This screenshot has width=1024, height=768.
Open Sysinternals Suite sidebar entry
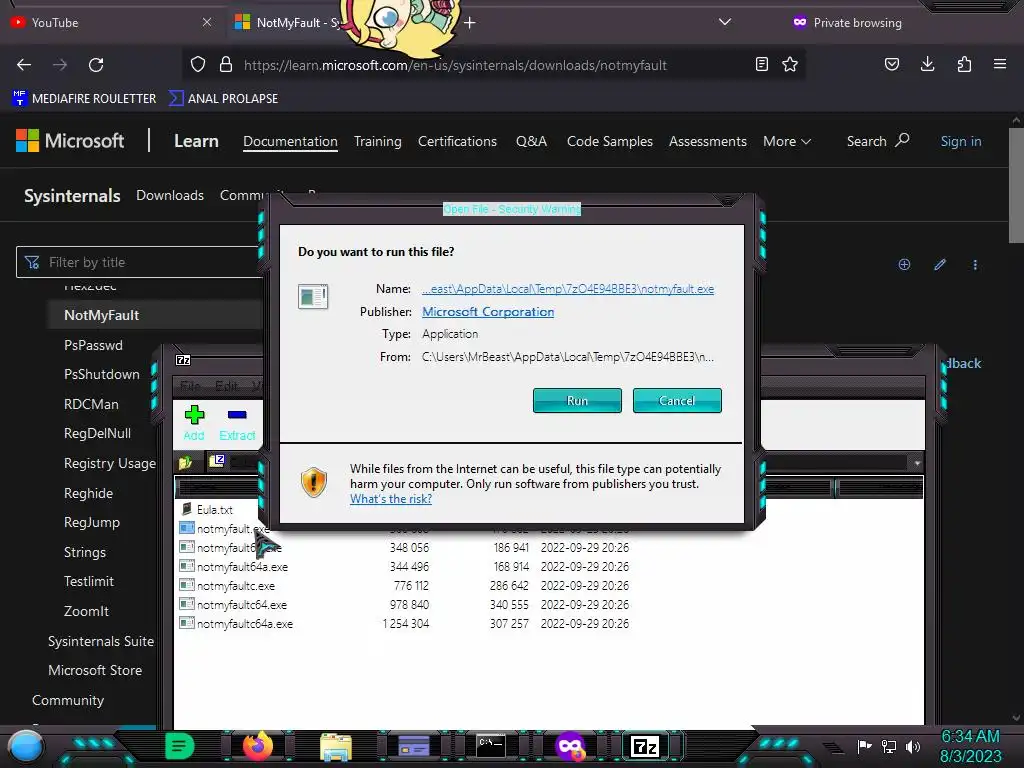point(101,641)
